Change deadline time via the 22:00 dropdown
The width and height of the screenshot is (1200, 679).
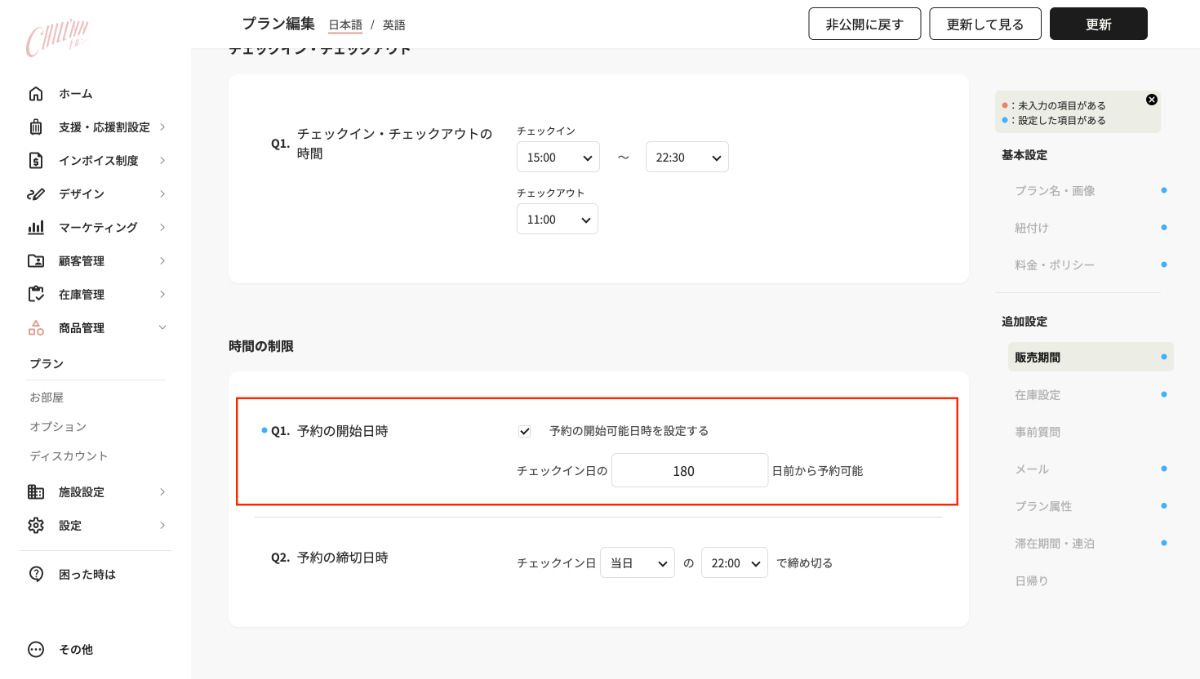coord(734,562)
